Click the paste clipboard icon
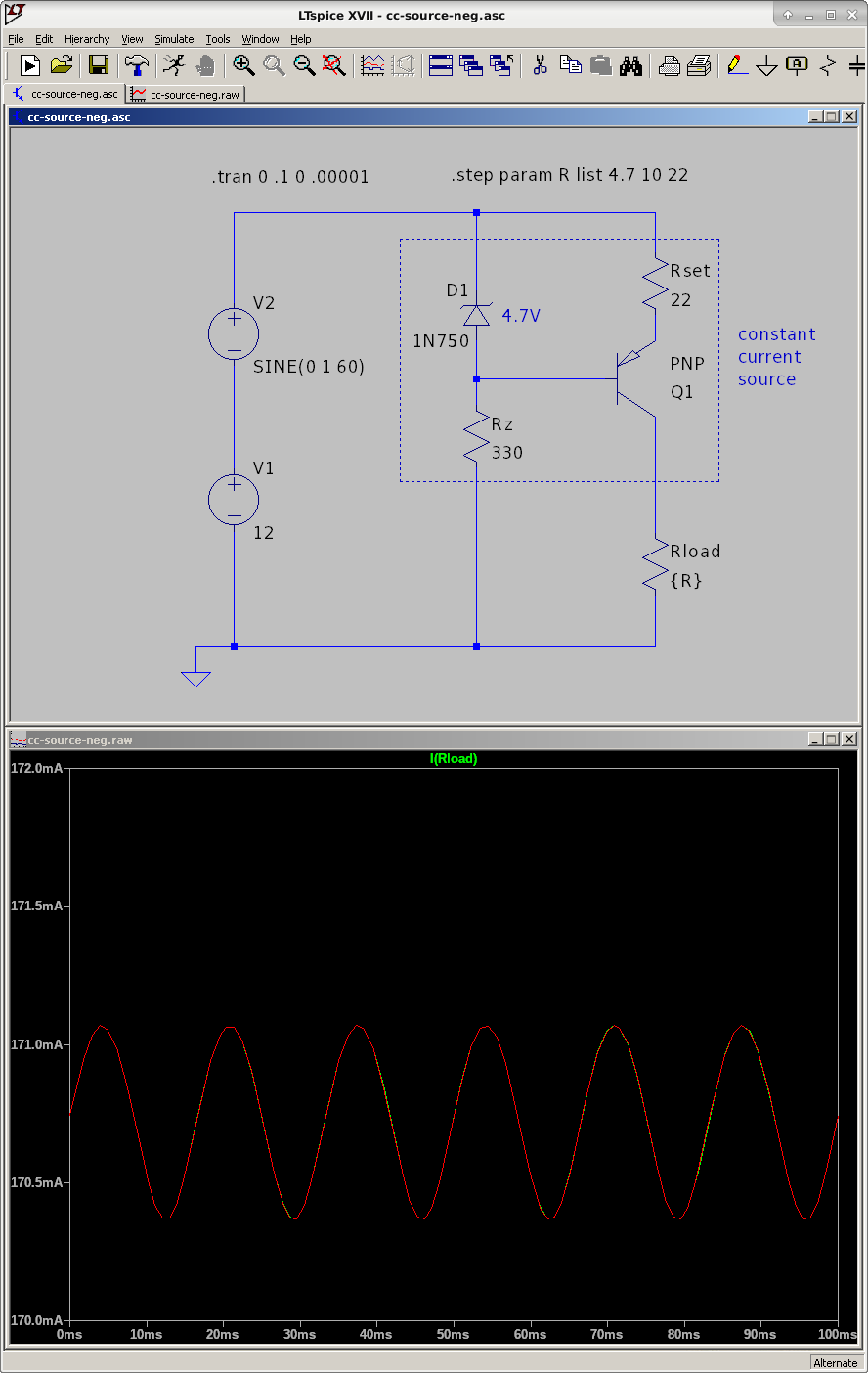This screenshot has width=868, height=1373. click(600, 66)
